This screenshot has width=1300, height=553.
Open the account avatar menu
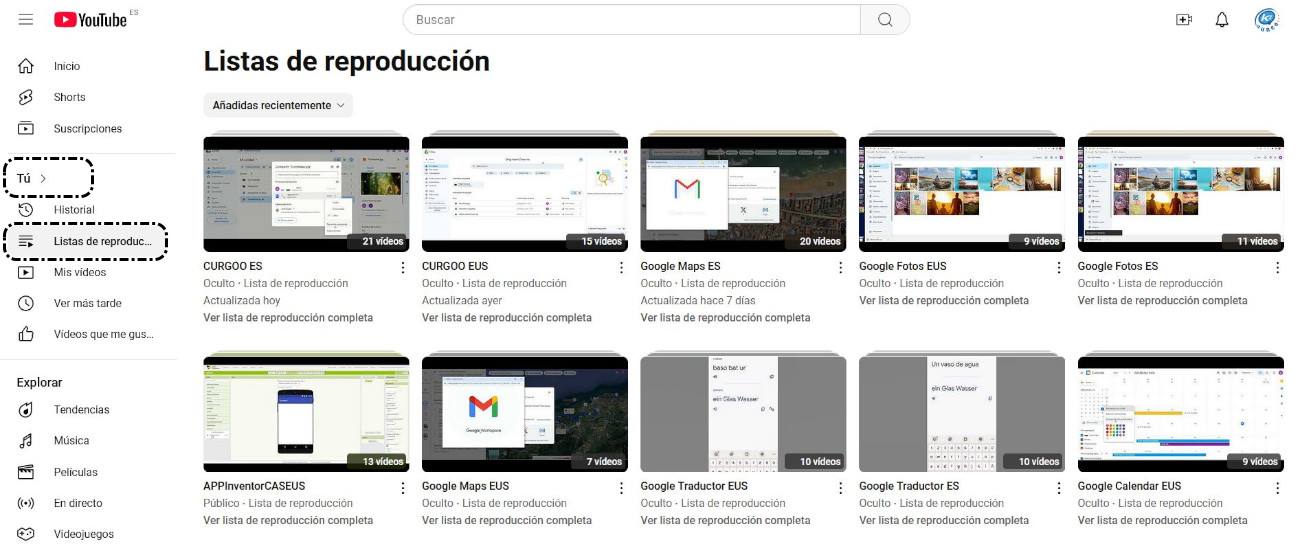1266,19
